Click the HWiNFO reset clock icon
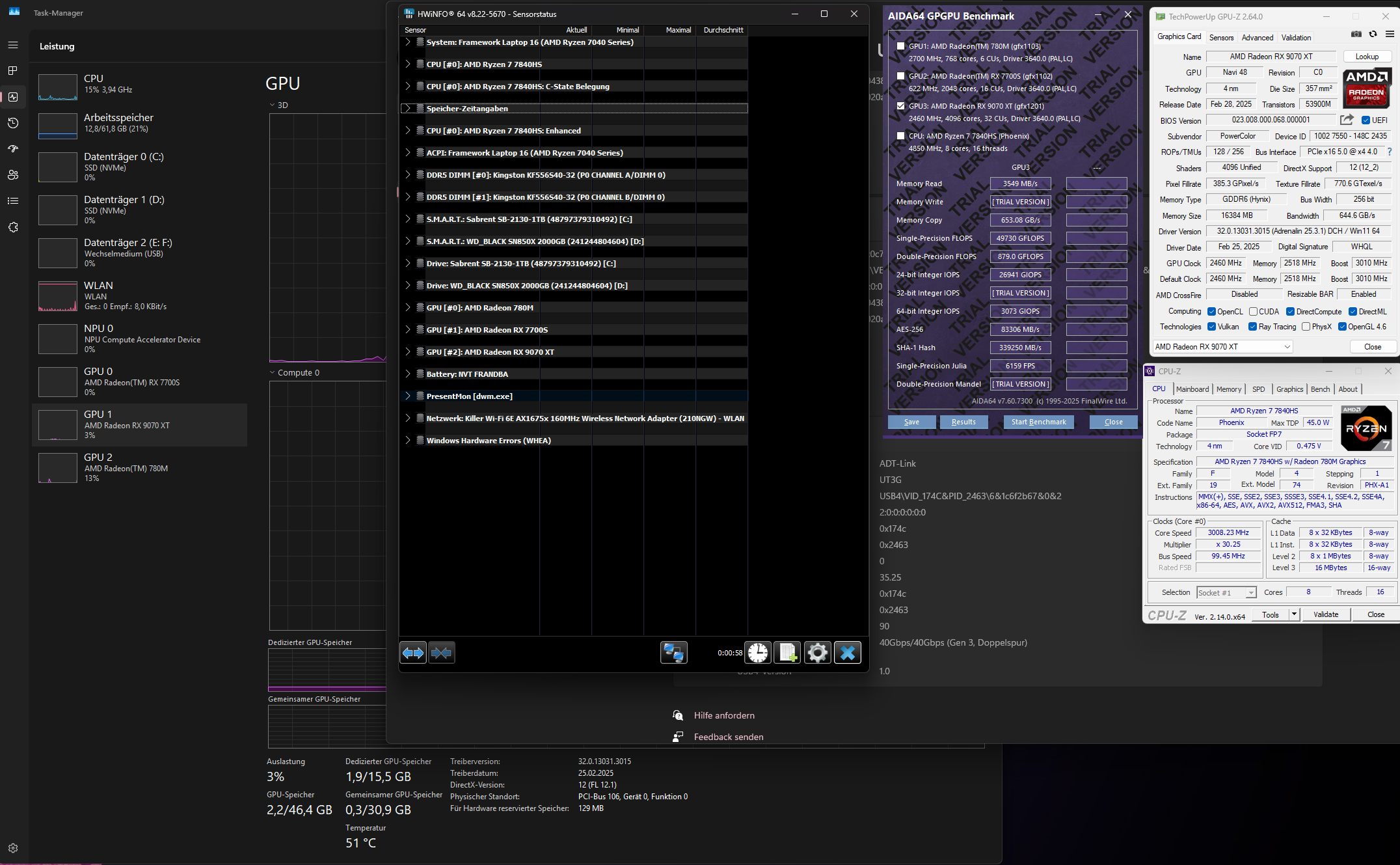1400x865 pixels. click(x=758, y=652)
